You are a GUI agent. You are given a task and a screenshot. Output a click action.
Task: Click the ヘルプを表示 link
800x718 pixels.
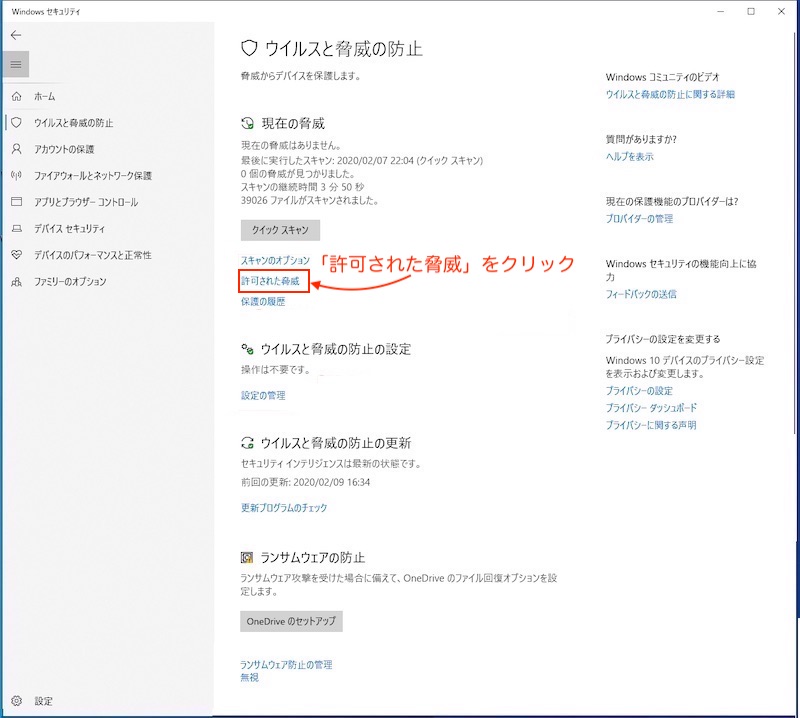[x=630, y=157]
